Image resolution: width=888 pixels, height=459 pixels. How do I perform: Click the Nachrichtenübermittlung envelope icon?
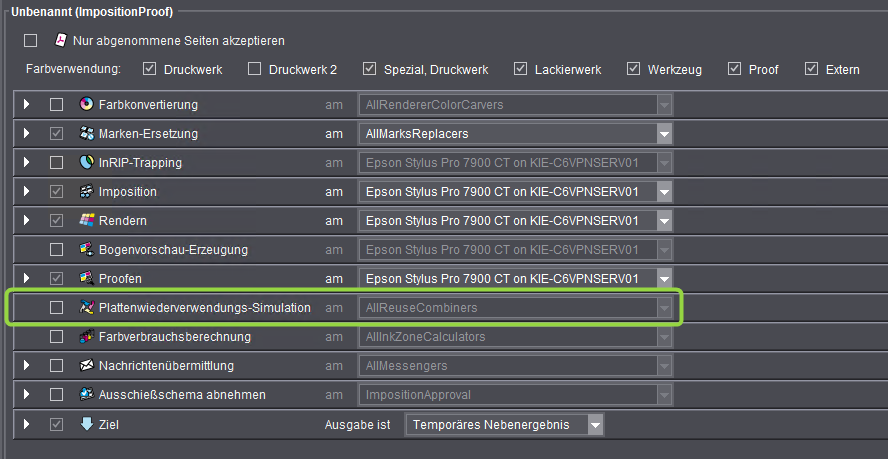tap(86, 366)
